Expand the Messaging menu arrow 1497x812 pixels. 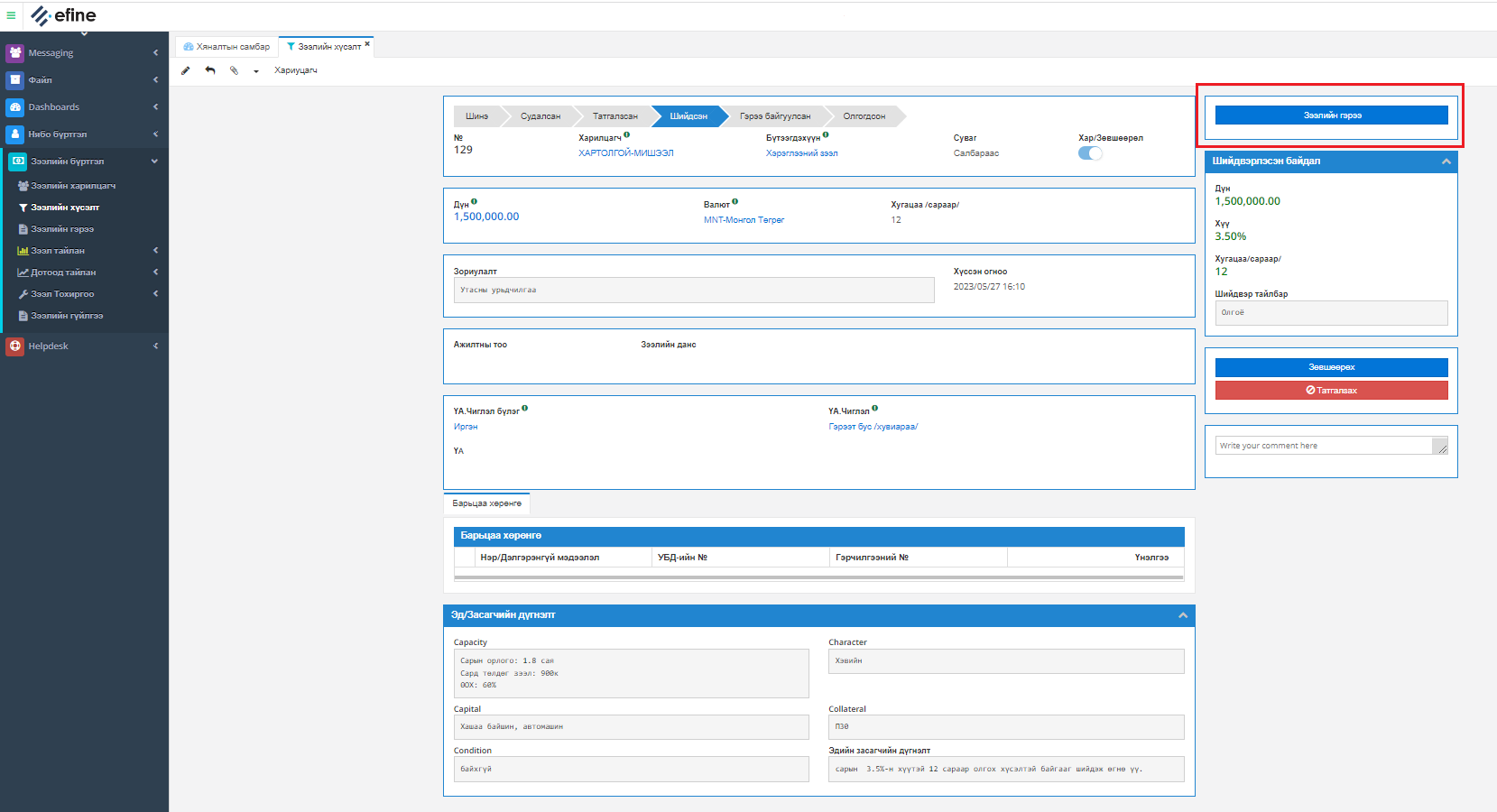[x=155, y=52]
